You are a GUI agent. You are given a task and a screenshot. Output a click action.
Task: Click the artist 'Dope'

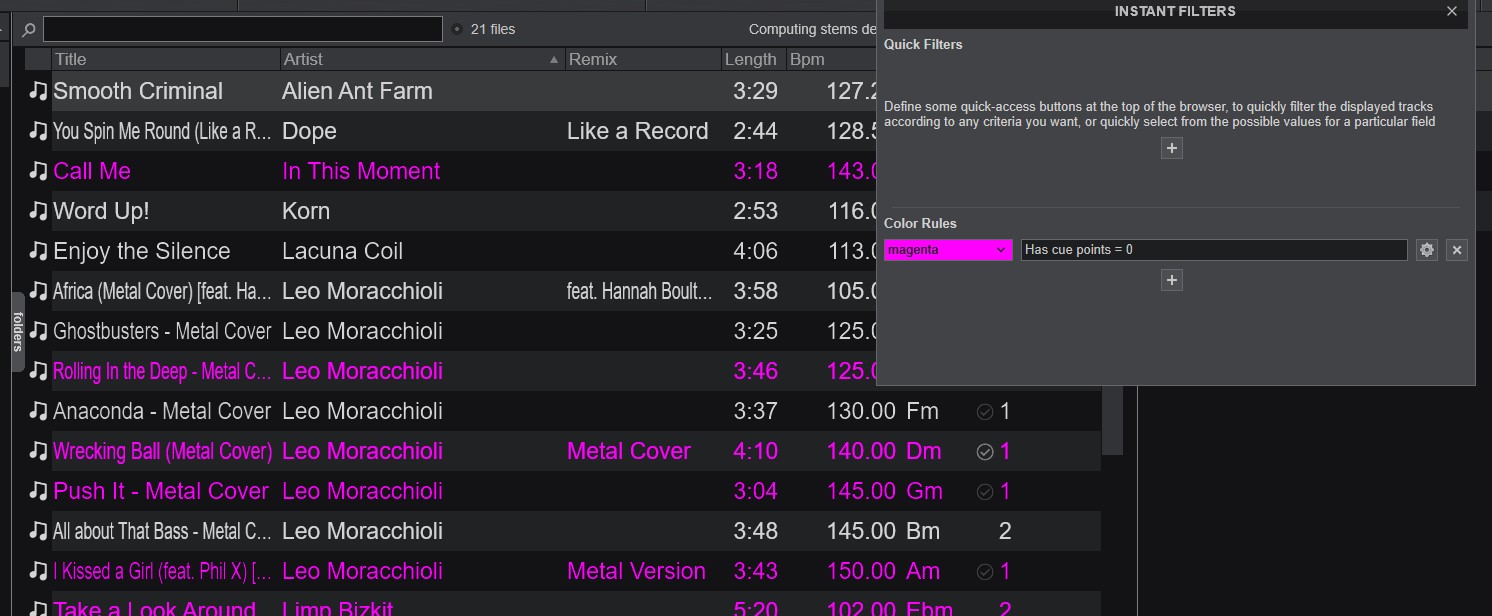(x=309, y=131)
